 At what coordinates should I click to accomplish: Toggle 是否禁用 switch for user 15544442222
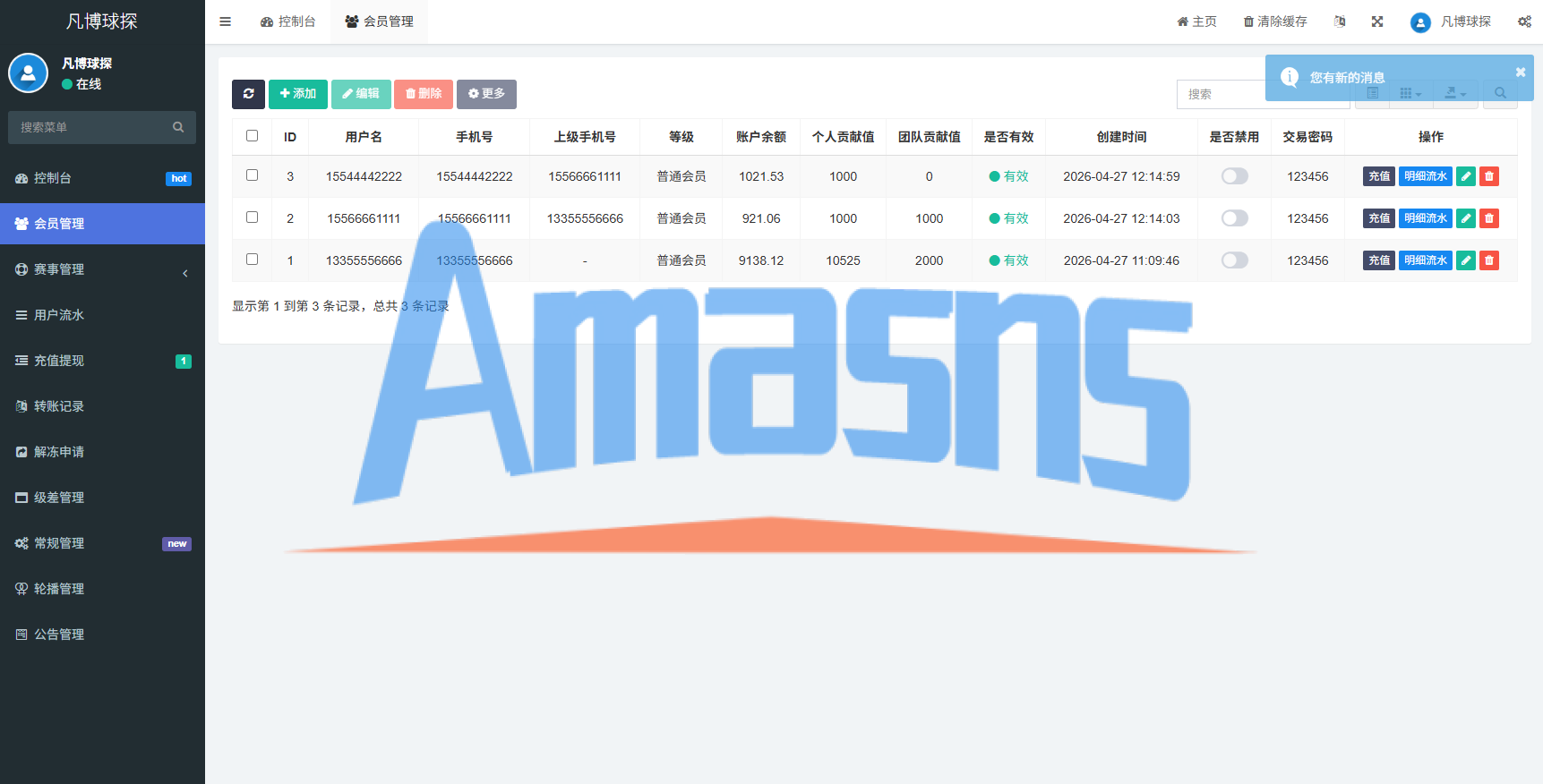point(1234,176)
